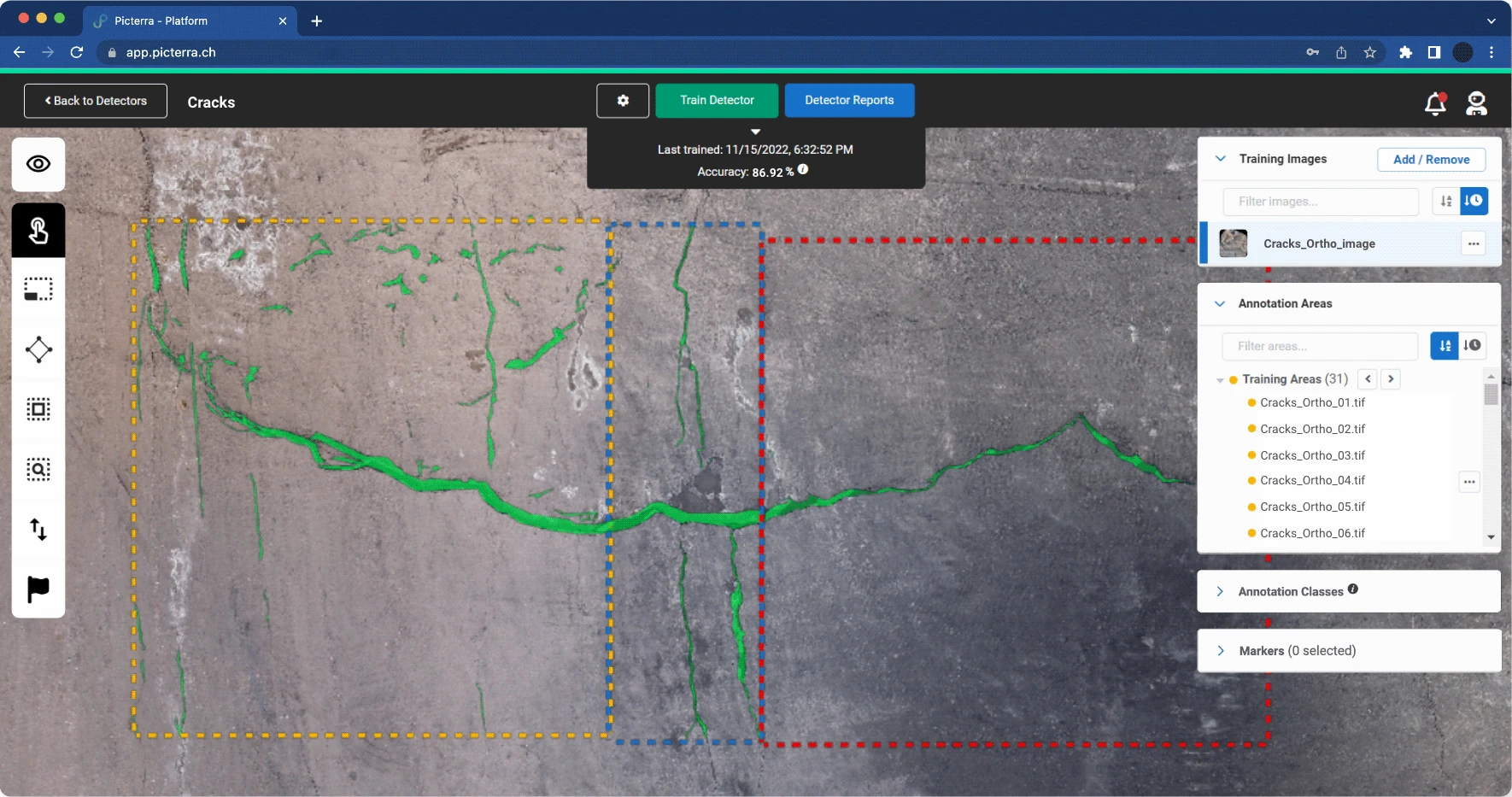
Task: Open Detector Reports
Action: tap(849, 101)
